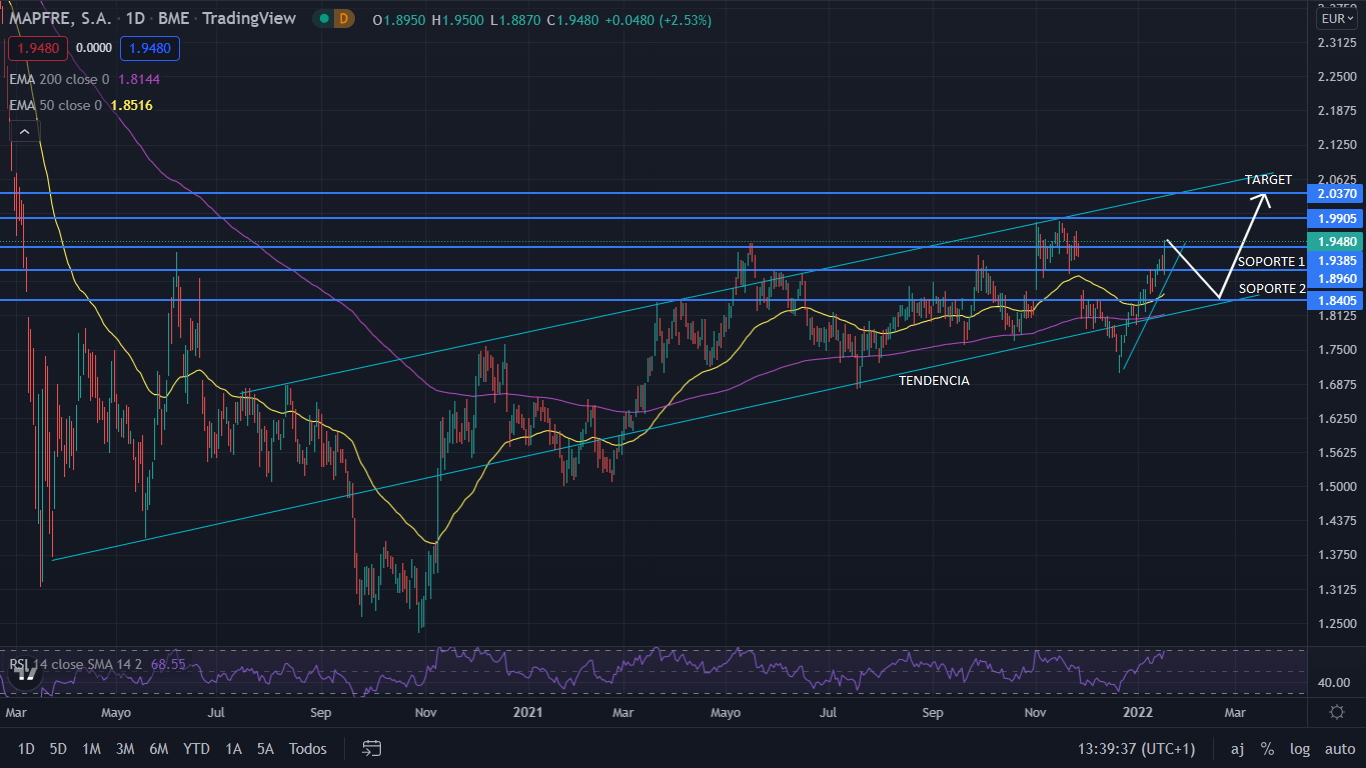This screenshot has width=1366, height=768.
Task: Click the 2.0370 price level label
Action: point(1336,193)
